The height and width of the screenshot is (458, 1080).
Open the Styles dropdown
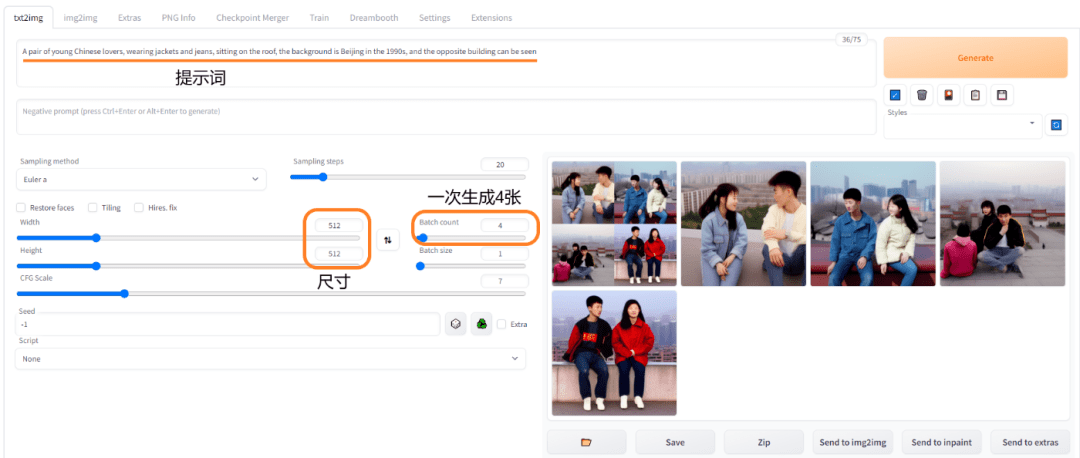pos(963,124)
